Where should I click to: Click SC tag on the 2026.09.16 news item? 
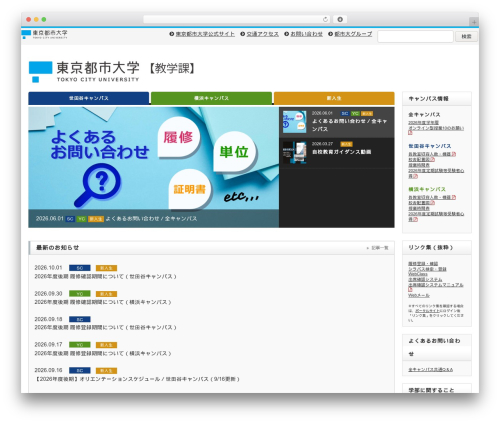point(80,371)
